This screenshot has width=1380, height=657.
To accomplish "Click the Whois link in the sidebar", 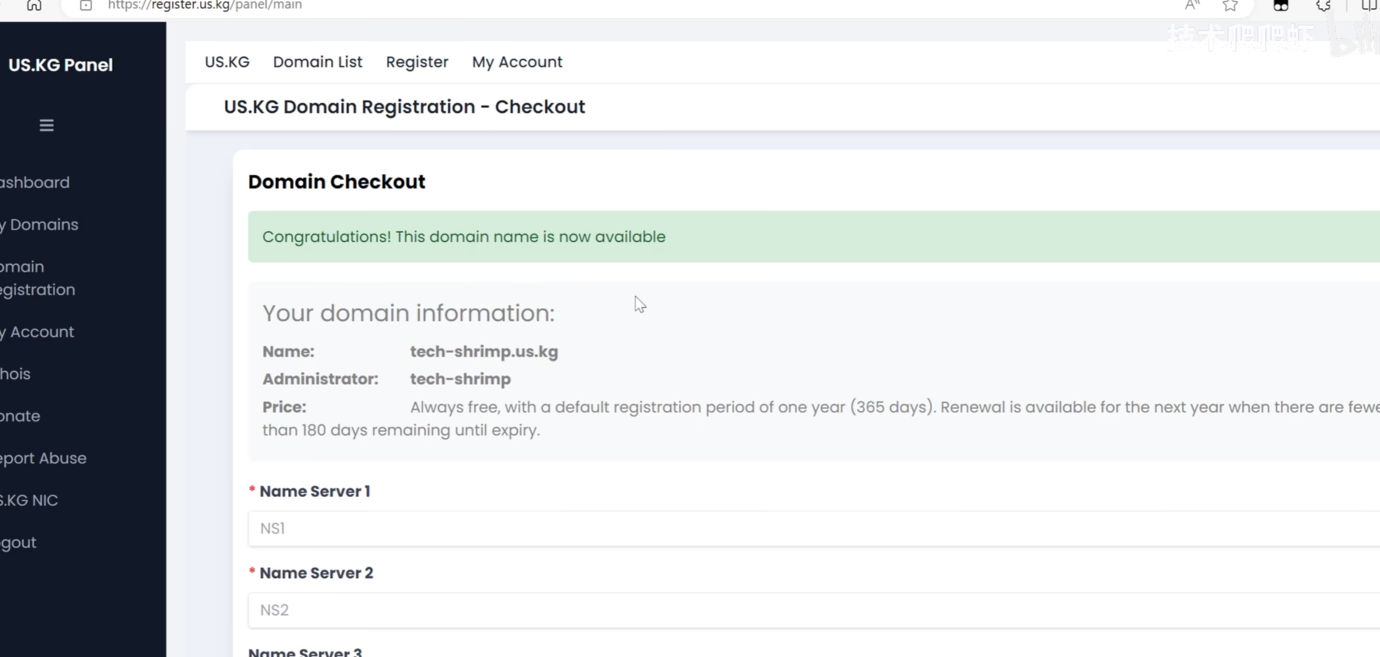I will click(16, 374).
